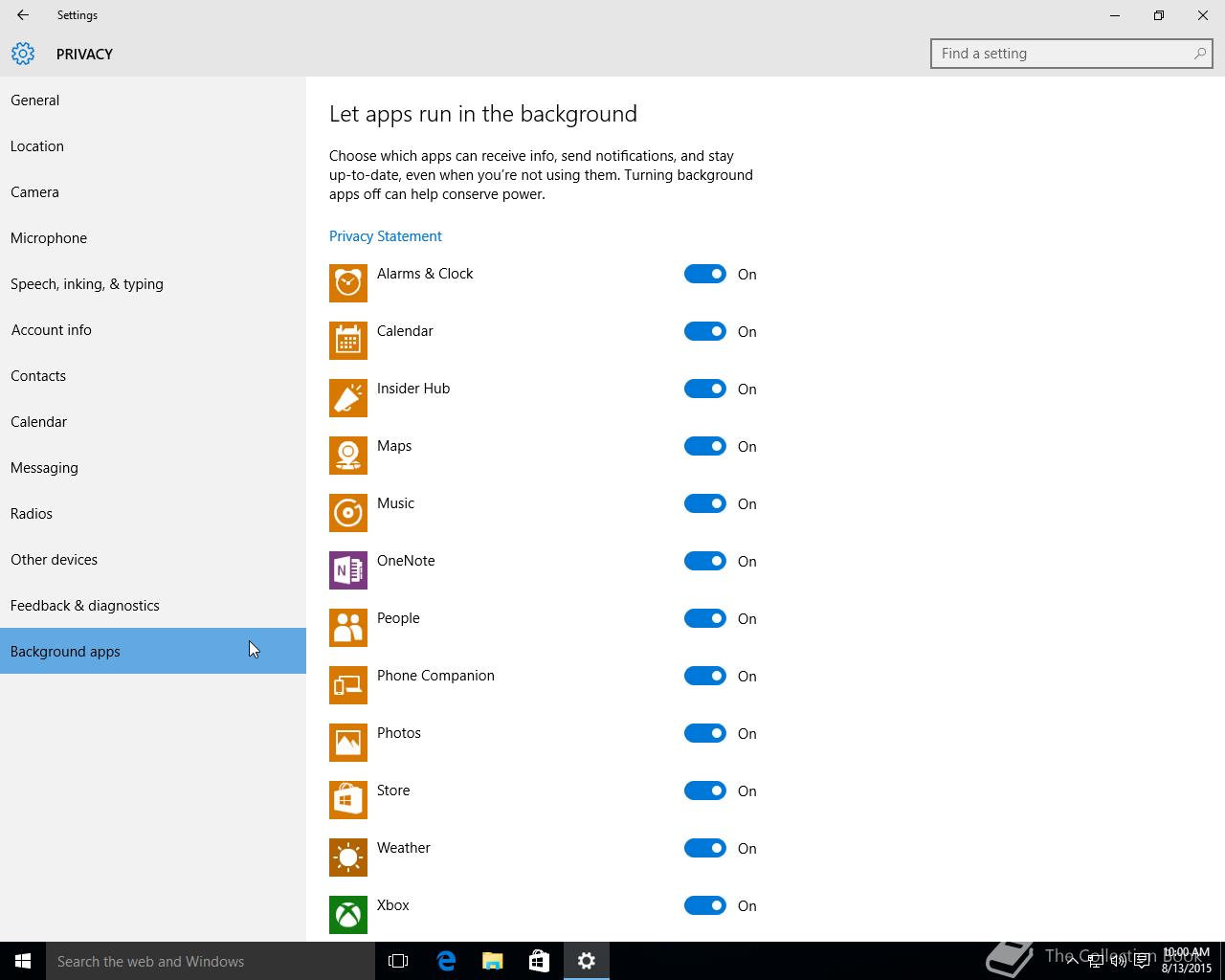The width and height of the screenshot is (1225, 980).
Task: Click the Weather sun icon
Action: (x=348, y=857)
